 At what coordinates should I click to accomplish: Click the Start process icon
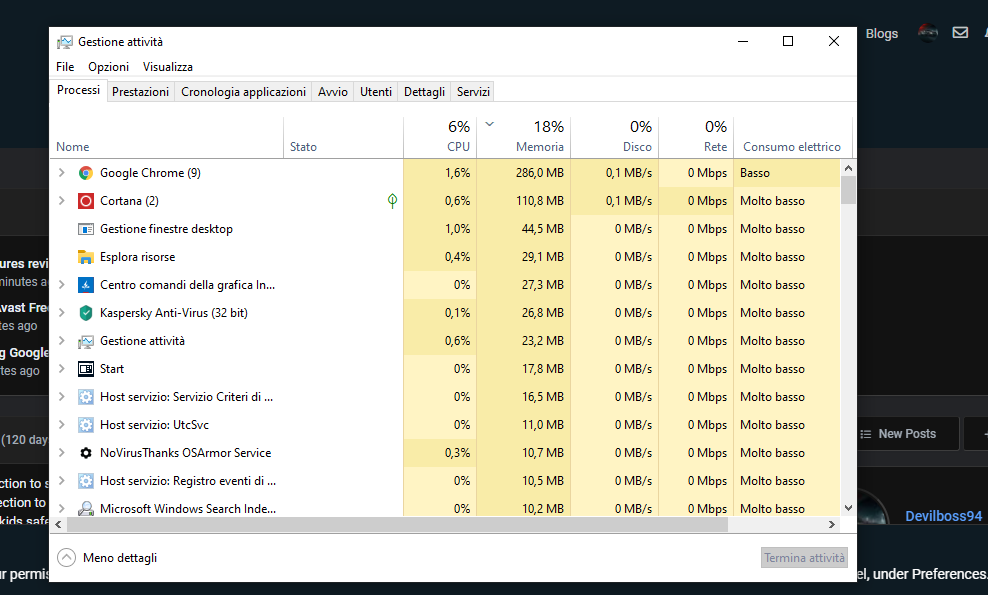point(86,369)
